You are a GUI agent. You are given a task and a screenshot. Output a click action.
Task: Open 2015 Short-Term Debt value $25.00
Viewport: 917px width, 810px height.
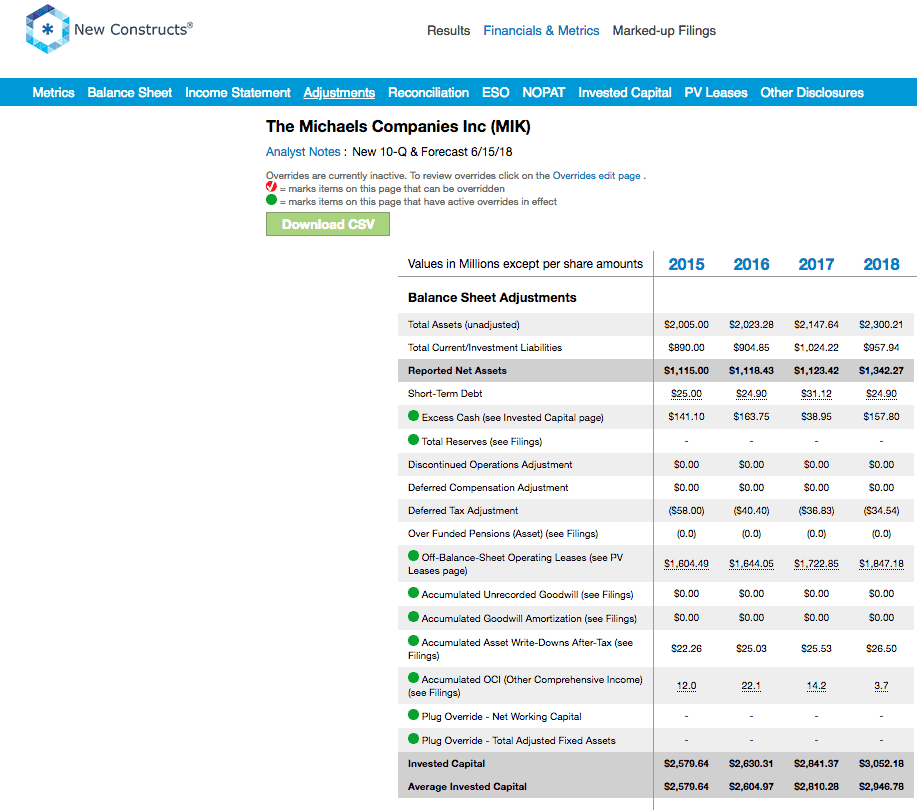(687, 394)
